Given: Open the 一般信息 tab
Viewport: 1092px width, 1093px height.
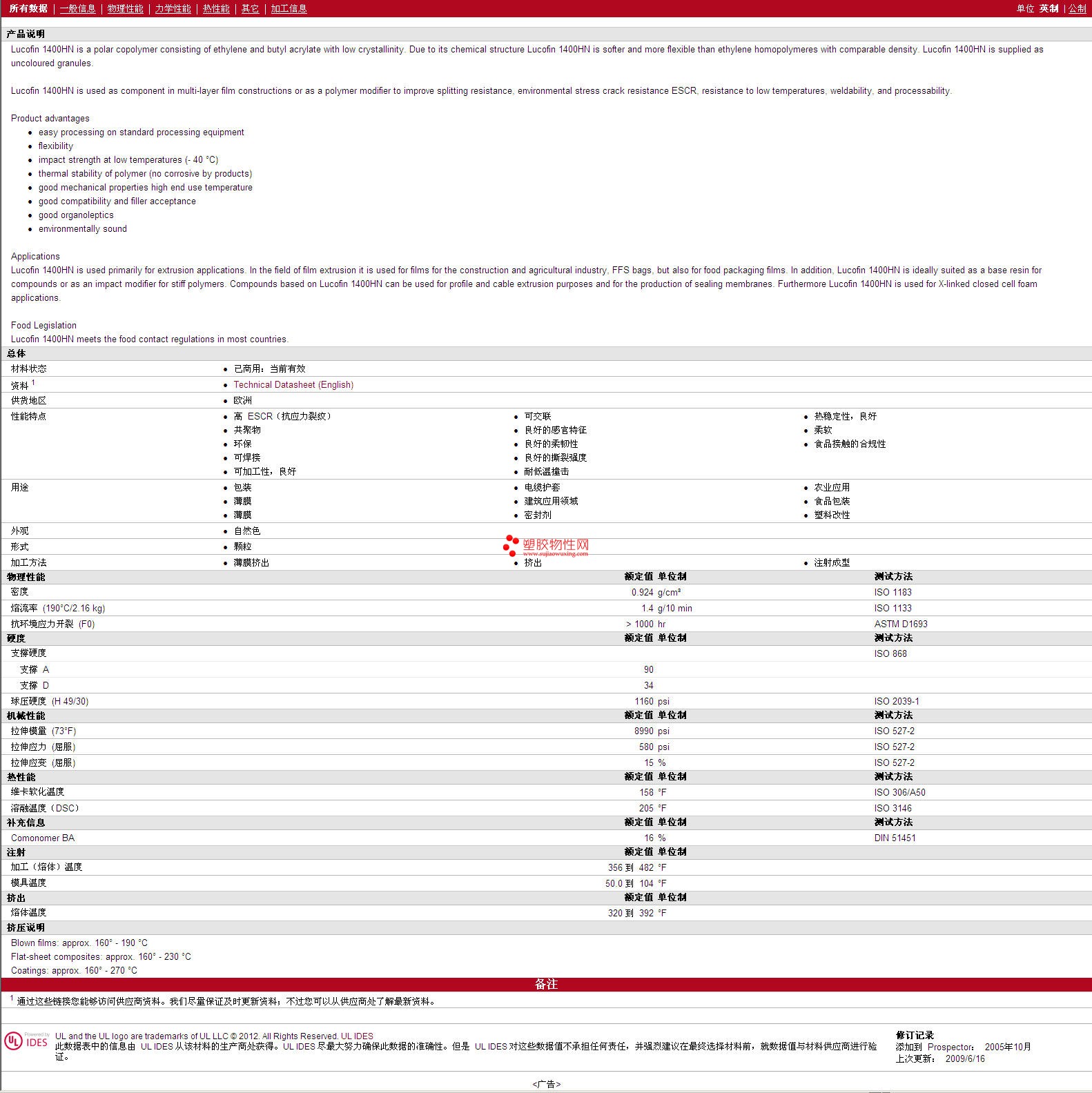Looking at the screenshot, I should tap(77, 8).
